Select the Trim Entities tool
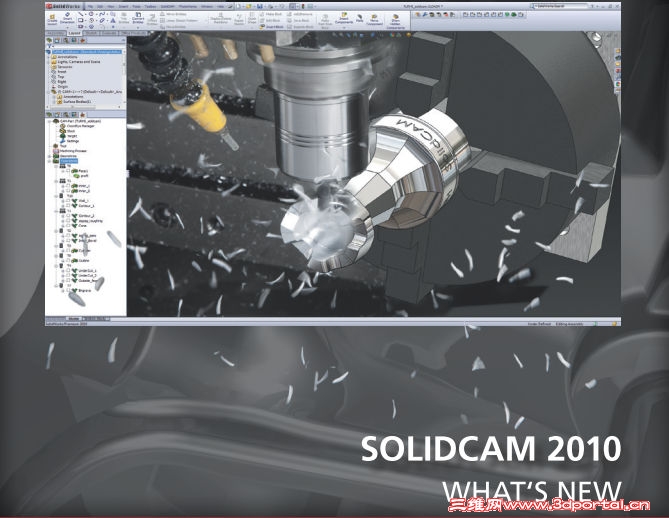Viewport: 669px width, 518px height. tap(123, 19)
